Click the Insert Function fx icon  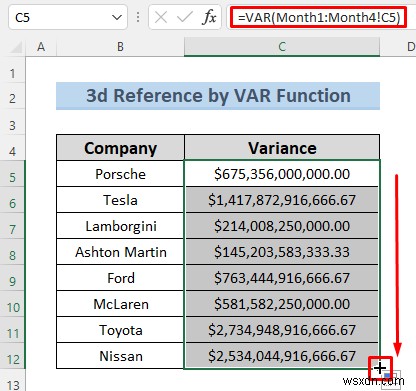coord(209,17)
